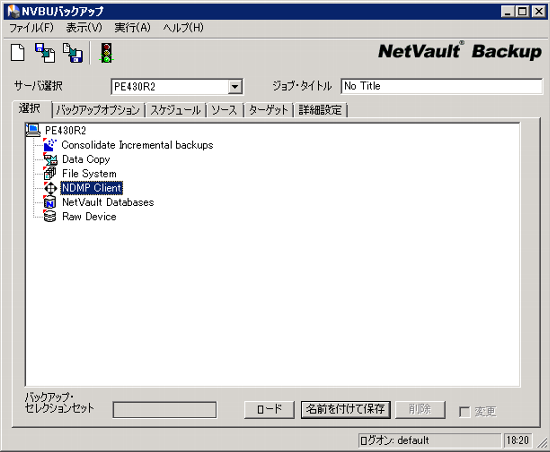Select the File System tree item
The image size is (550, 452).
[x=89, y=174]
